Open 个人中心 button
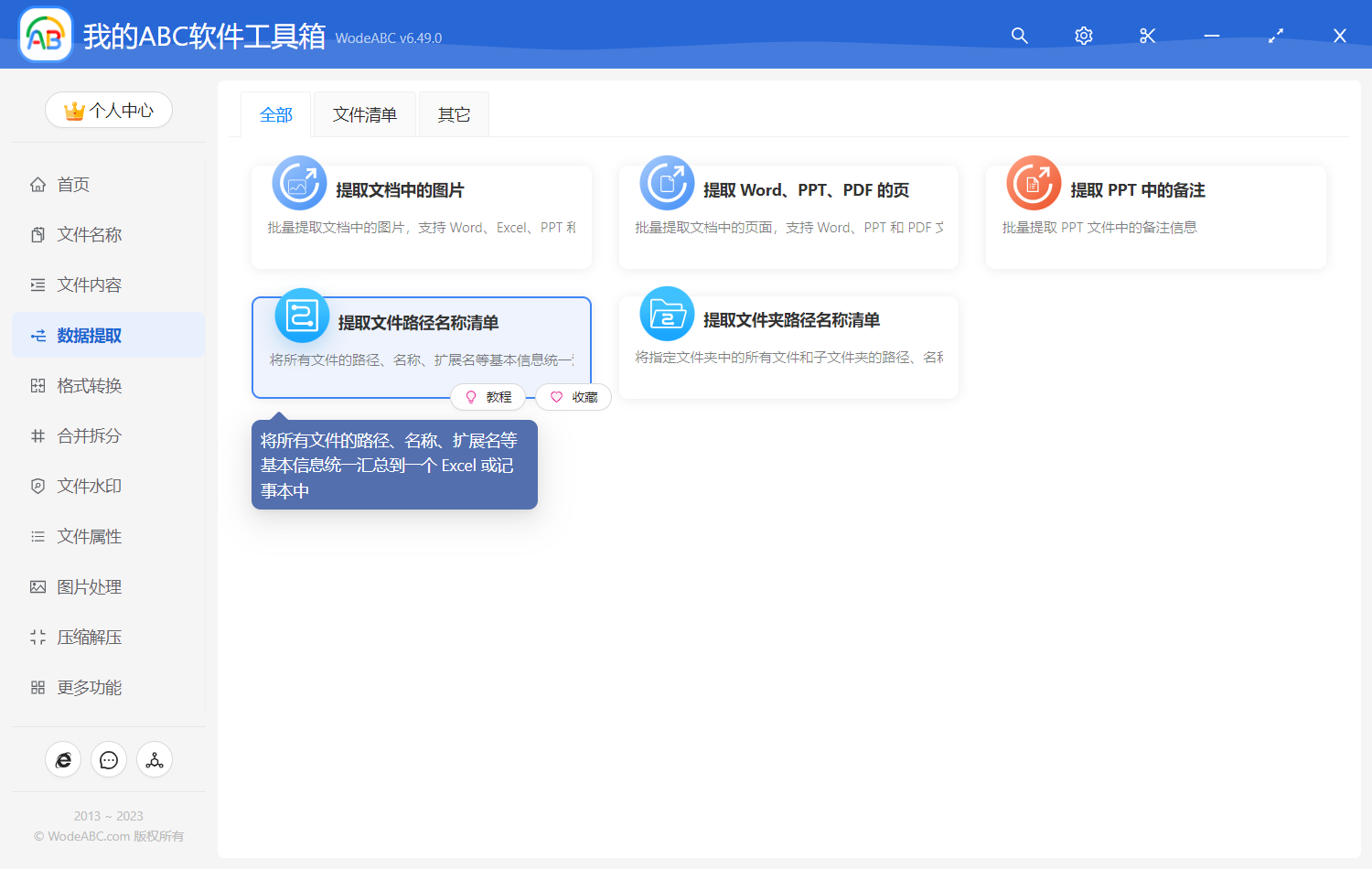Screen dimensions: 1372x869 (109, 111)
